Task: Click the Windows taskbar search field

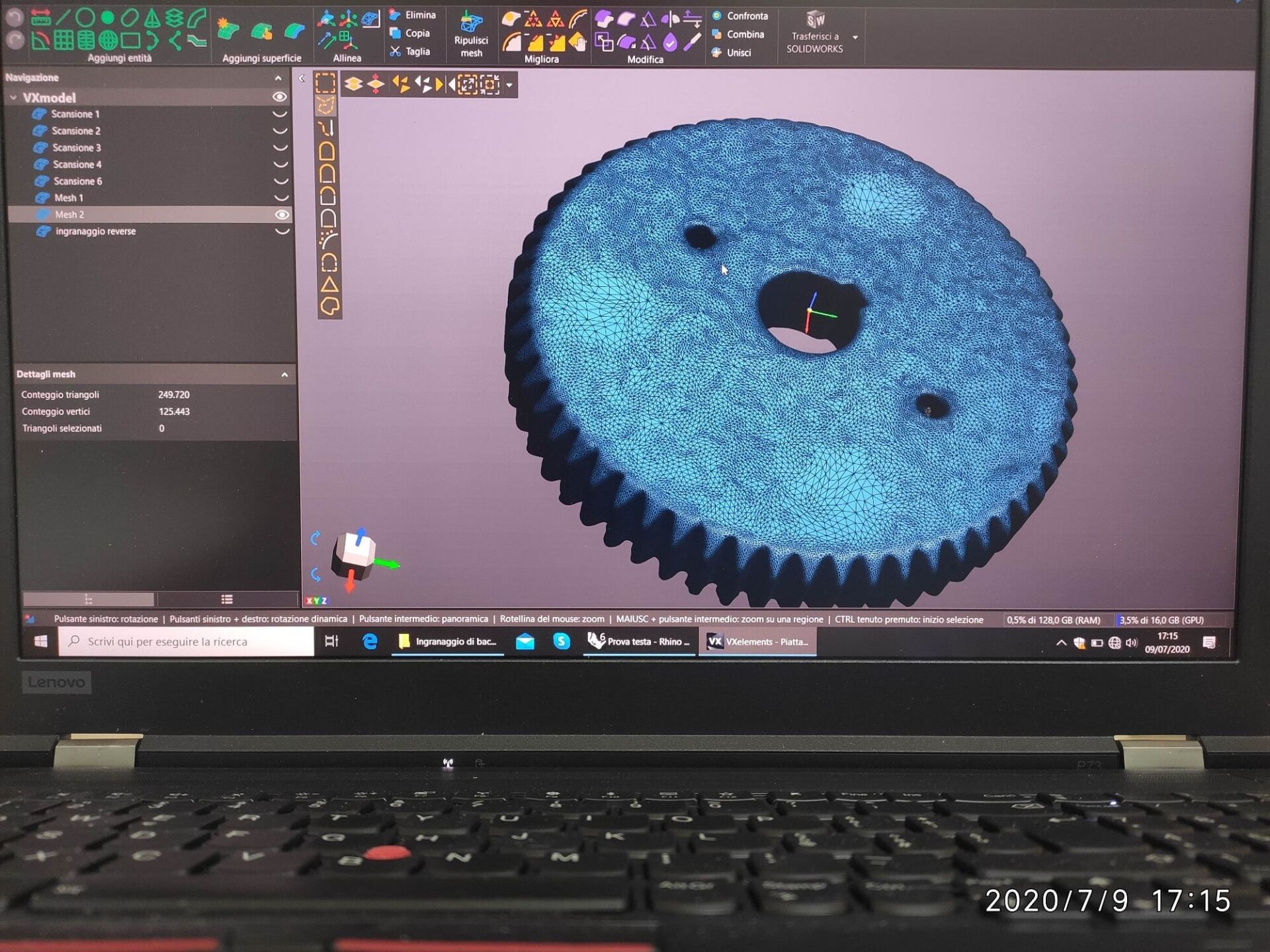Action: click(x=187, y=641)
